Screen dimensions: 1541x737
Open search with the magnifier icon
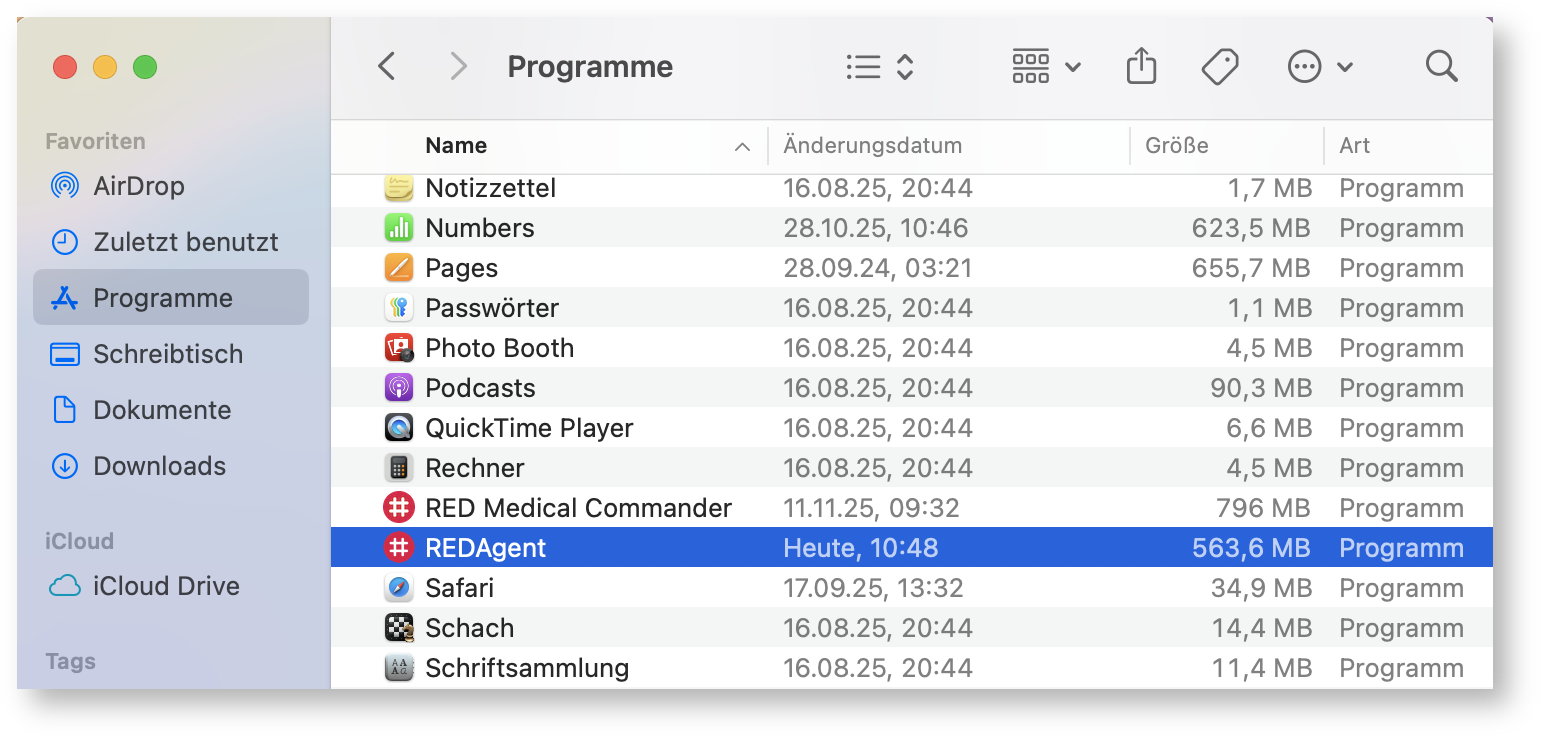1441,67
